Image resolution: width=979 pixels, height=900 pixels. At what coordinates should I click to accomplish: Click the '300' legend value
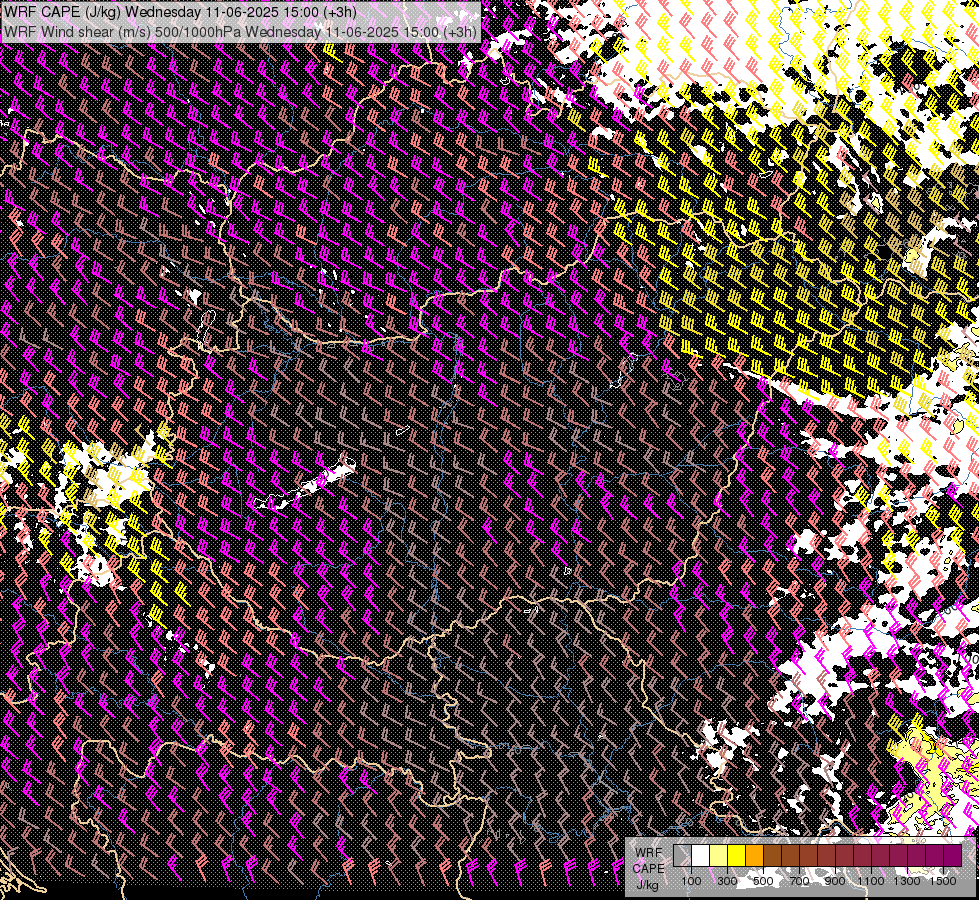pyautogui.click(x=727, y=881)
